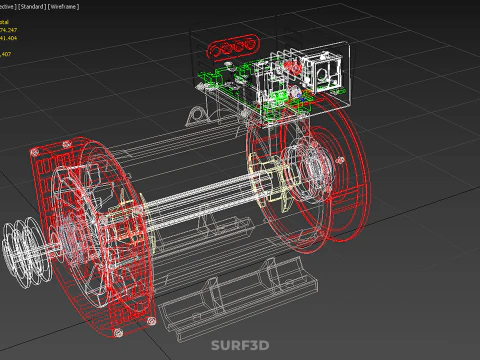The height and width of the screenshot is (360, 480).
Task: Open the [Wireframe] display mode menu
Action: [x=63, y=7]
